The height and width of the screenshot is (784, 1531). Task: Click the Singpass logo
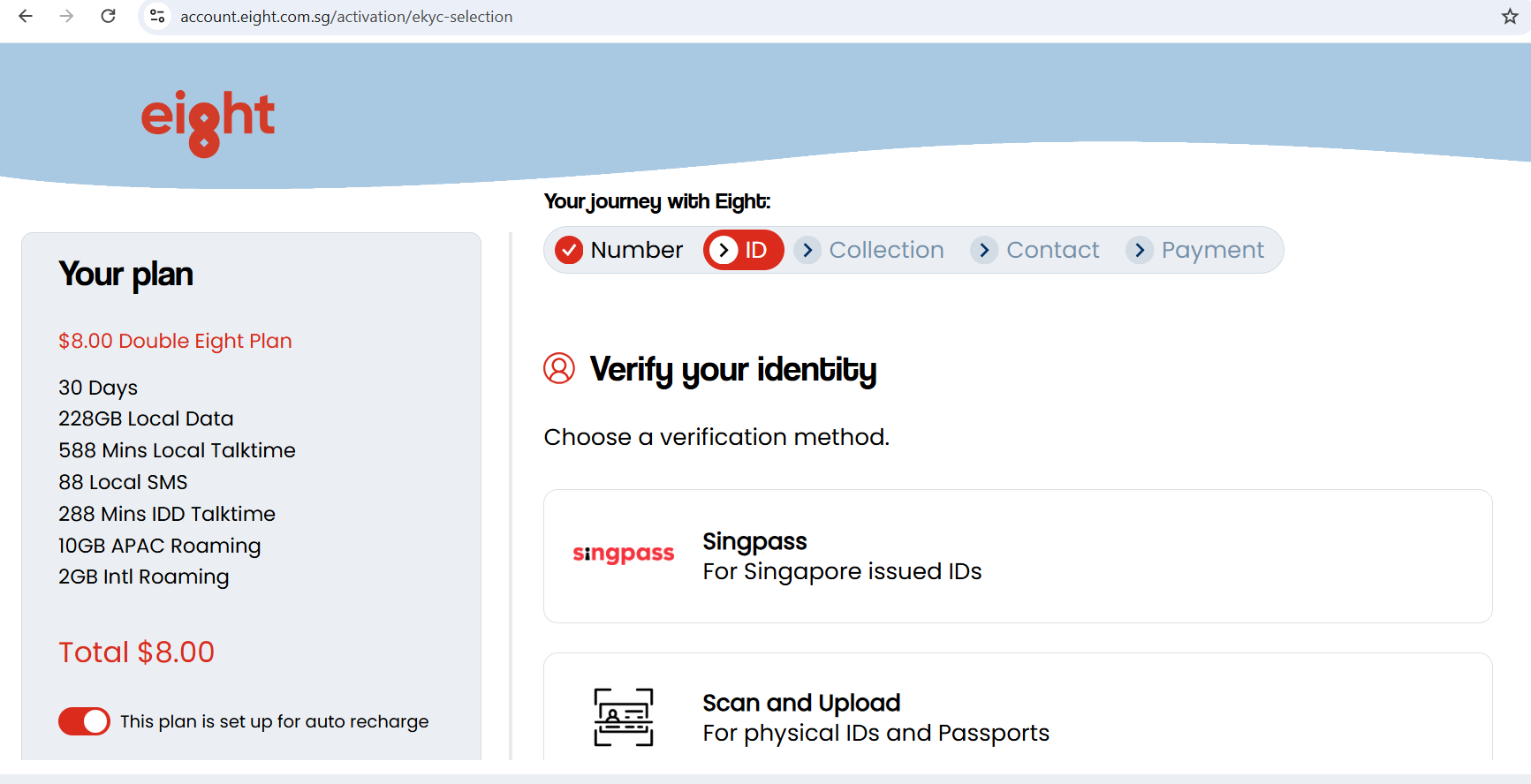tap(624, 554)
